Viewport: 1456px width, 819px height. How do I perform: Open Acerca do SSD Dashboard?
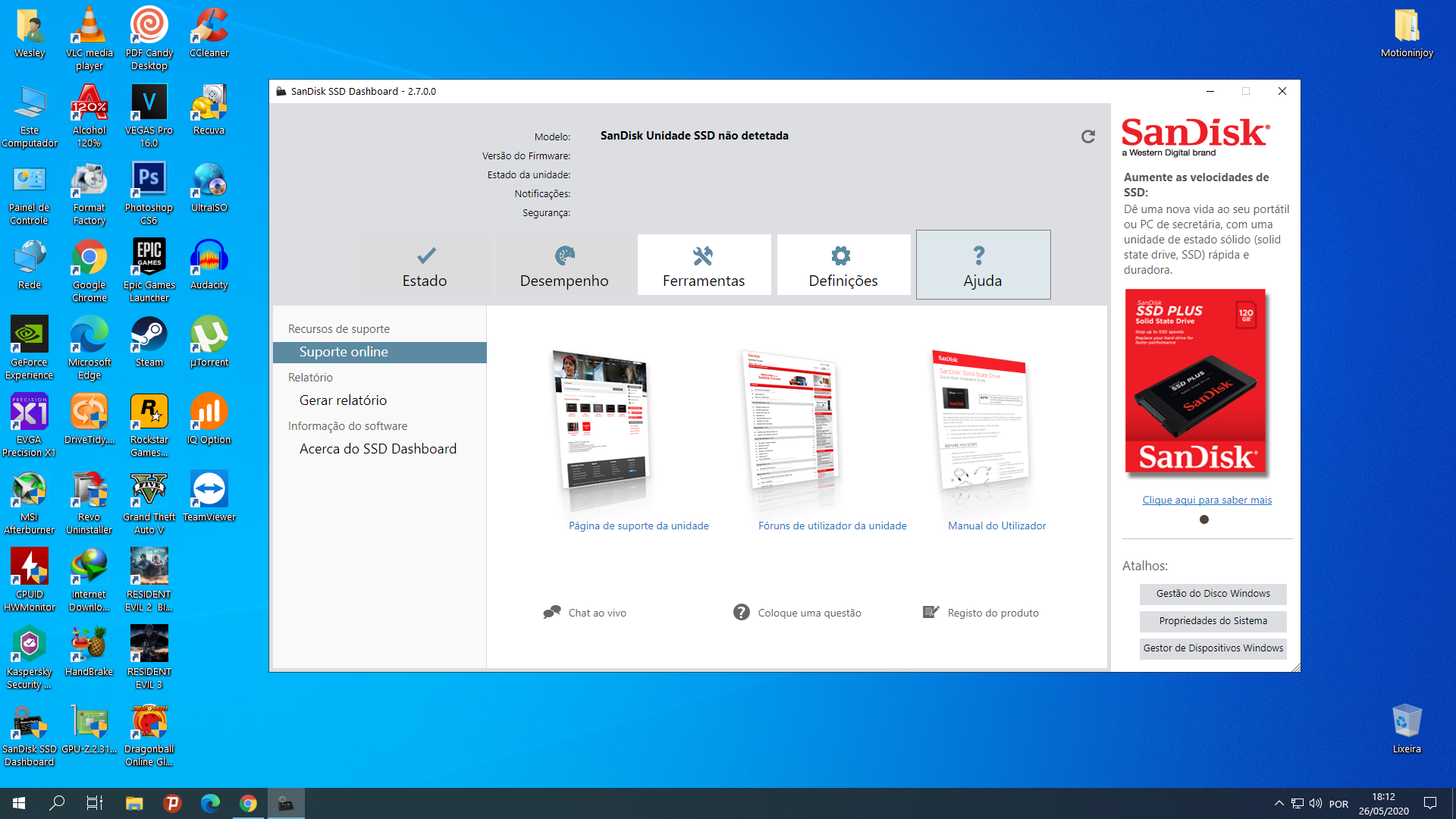379,449
